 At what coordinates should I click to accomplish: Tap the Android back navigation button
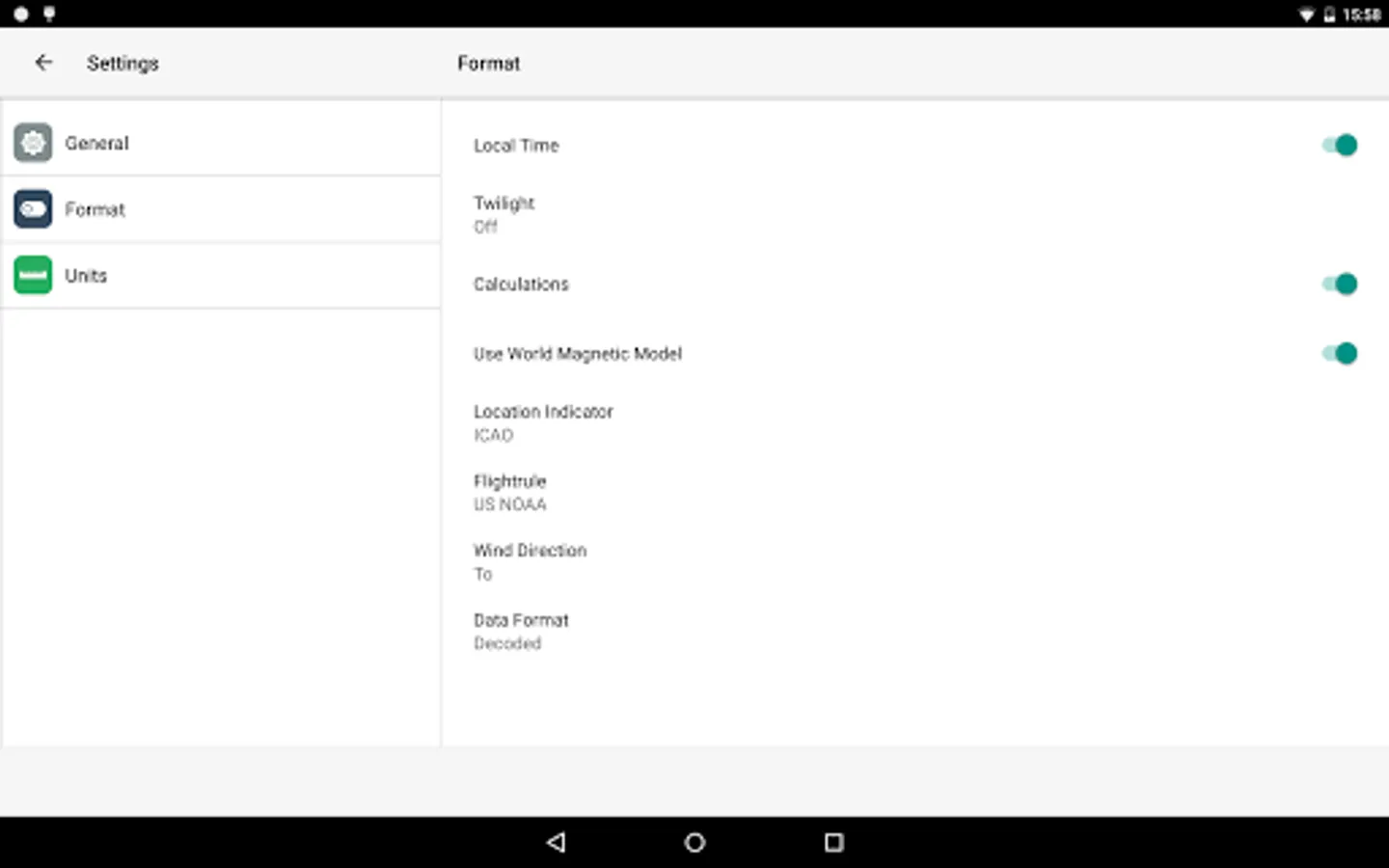pos(556,842)
